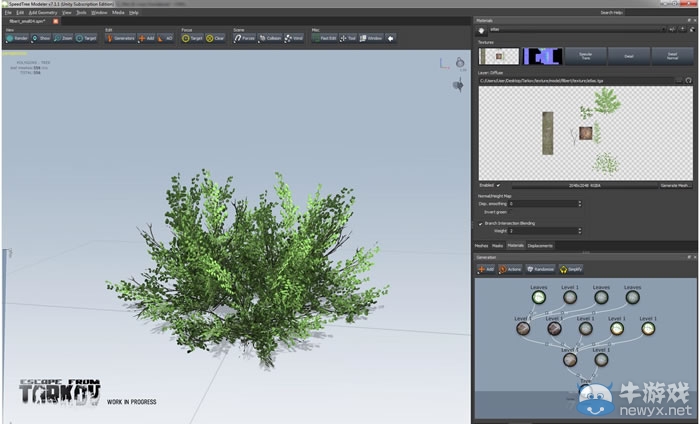
Task: Open the Tools menu
Action: pyautogui.click(x=81, y=12)
